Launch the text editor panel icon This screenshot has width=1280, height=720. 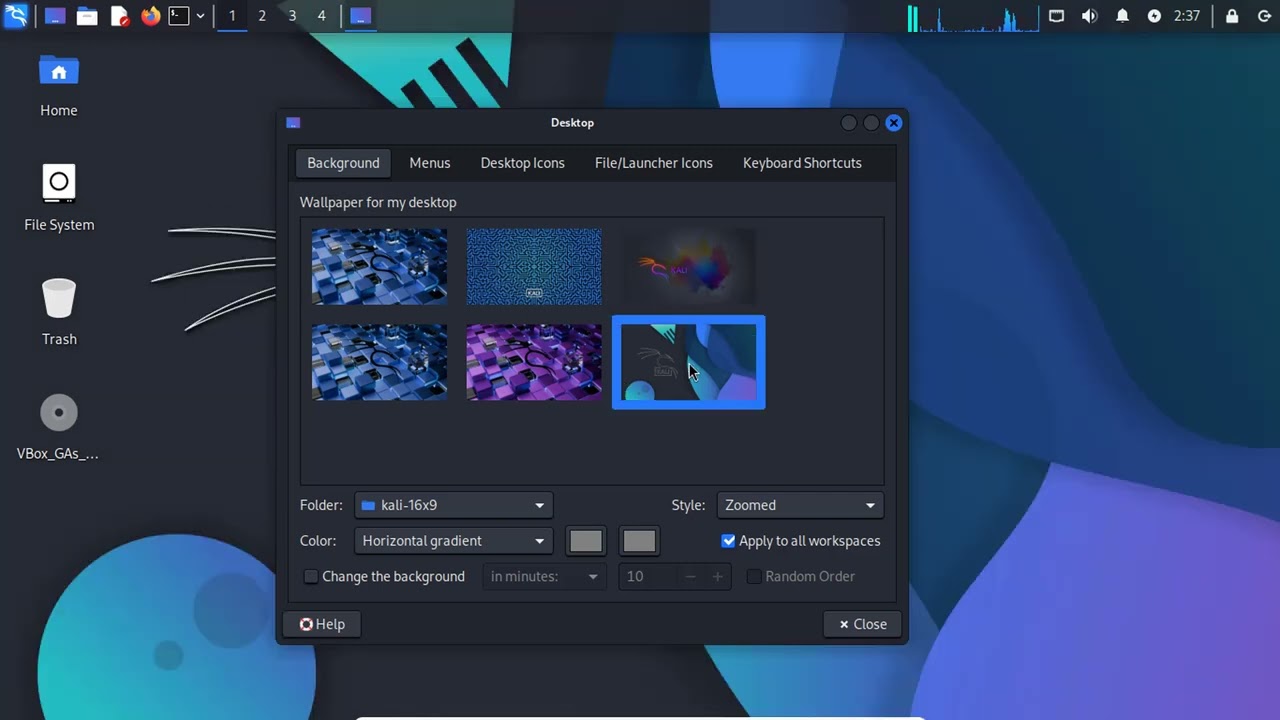click(x=119, y=16)
